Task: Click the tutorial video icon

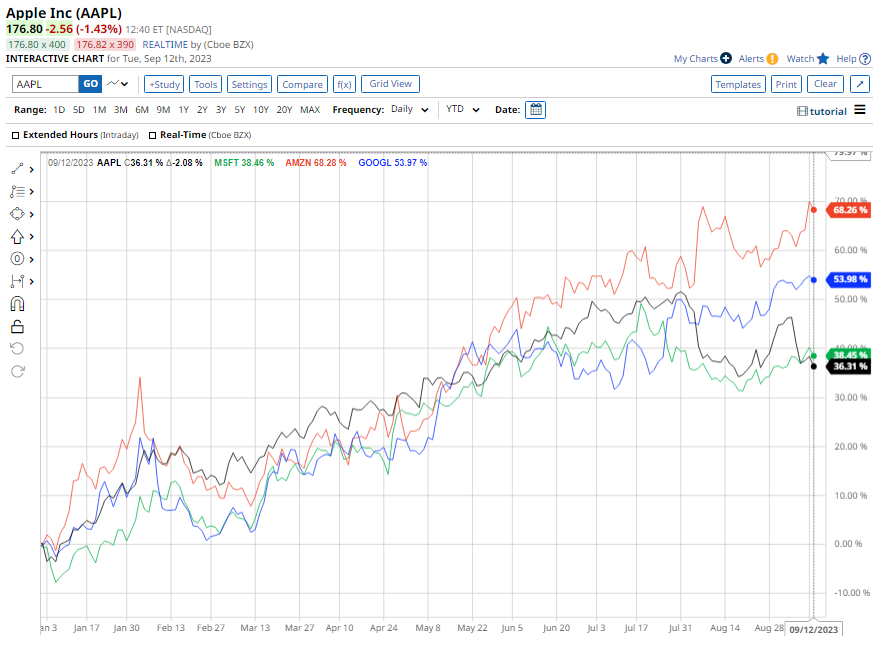Action: [802, 111]
